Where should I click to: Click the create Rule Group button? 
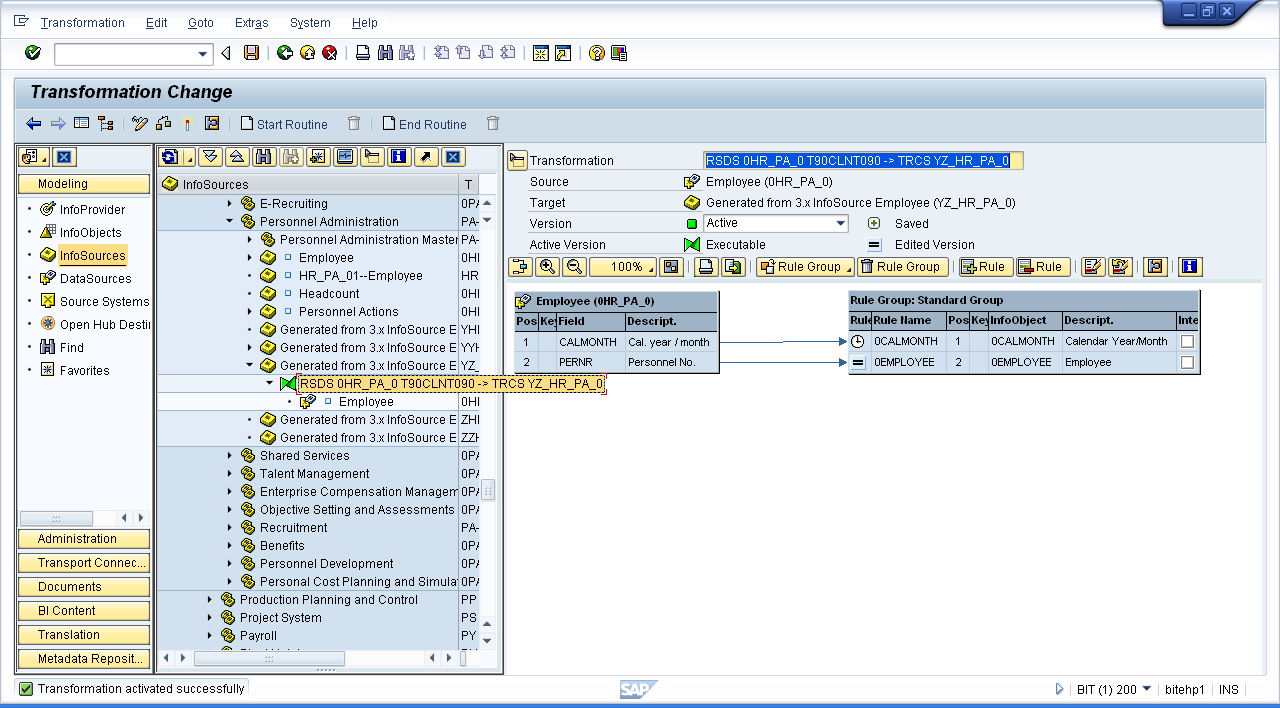point(805,266)
